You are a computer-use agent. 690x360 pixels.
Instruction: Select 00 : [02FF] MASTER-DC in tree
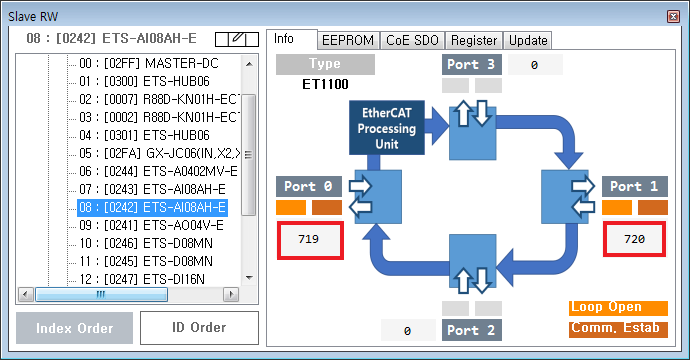click(149, 63)
